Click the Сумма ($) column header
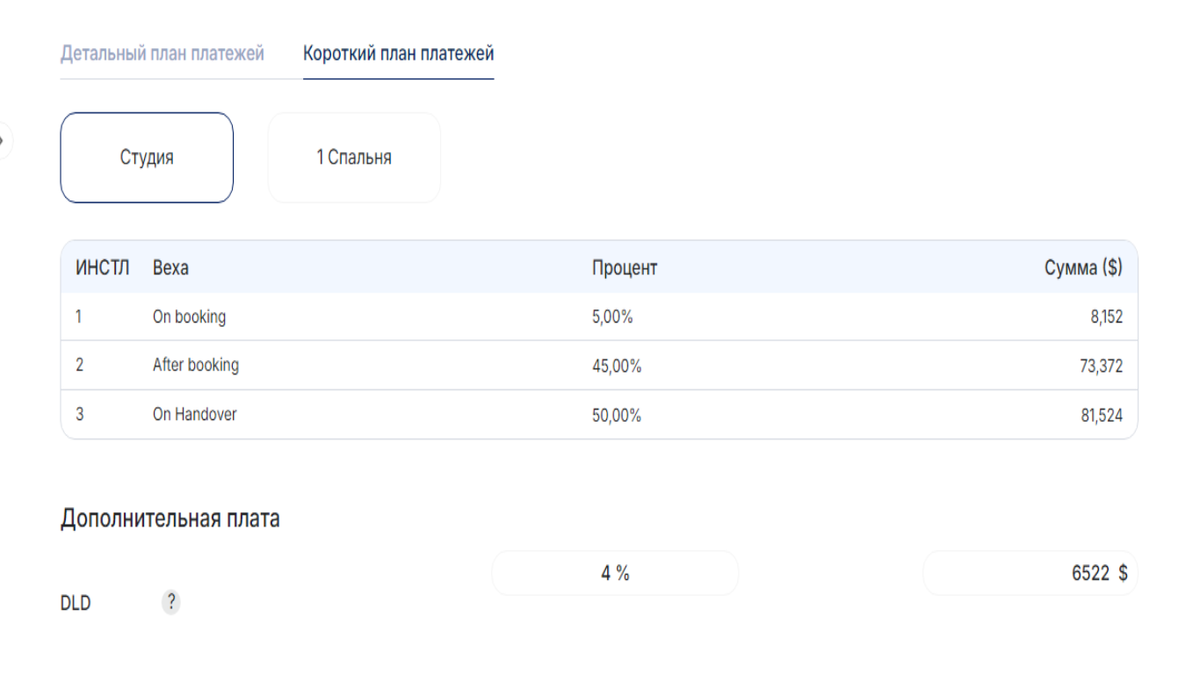 pyautogui.click(x=1083, y=268)
